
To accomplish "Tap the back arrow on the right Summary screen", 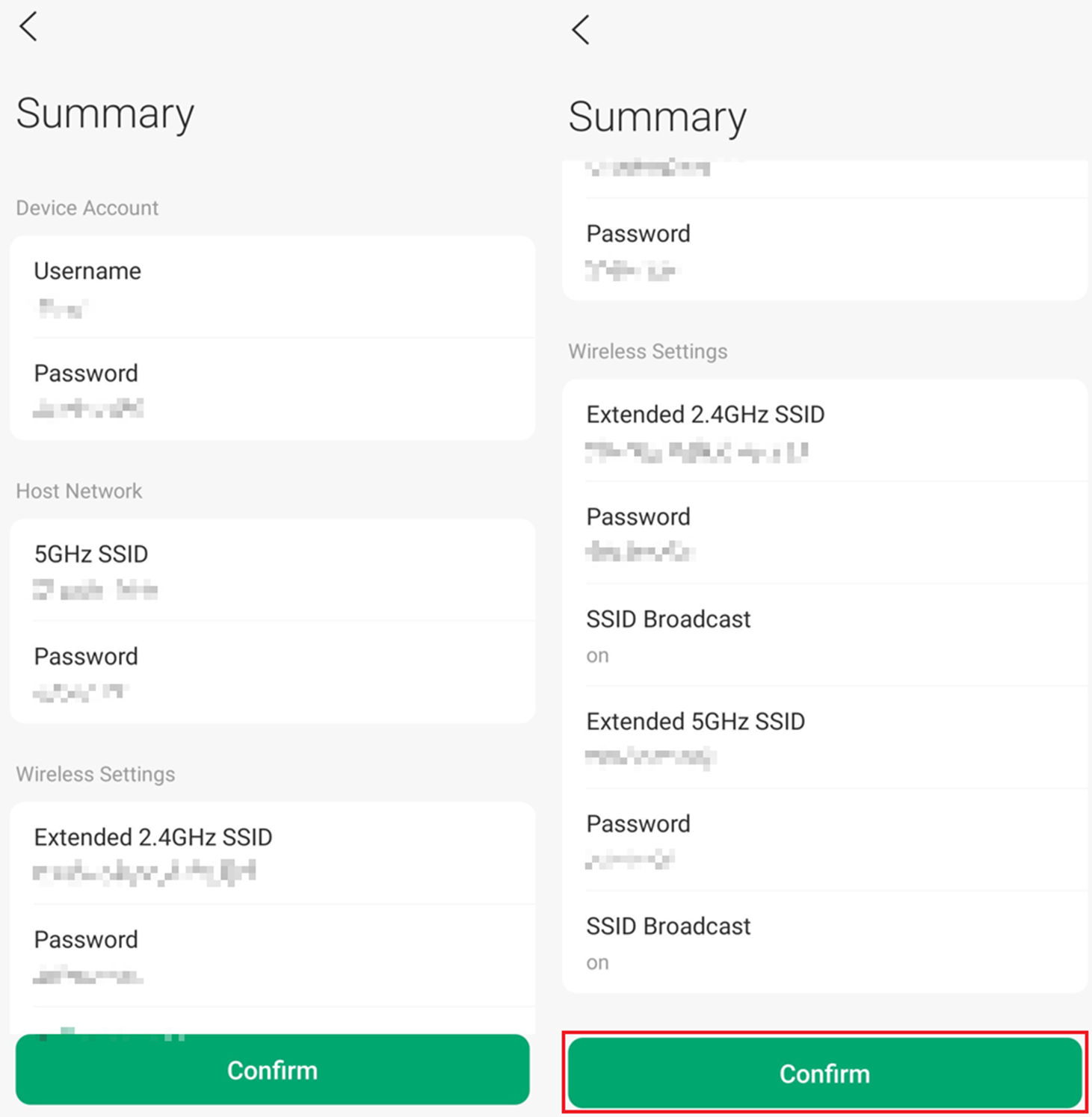I will click(581, 31).
